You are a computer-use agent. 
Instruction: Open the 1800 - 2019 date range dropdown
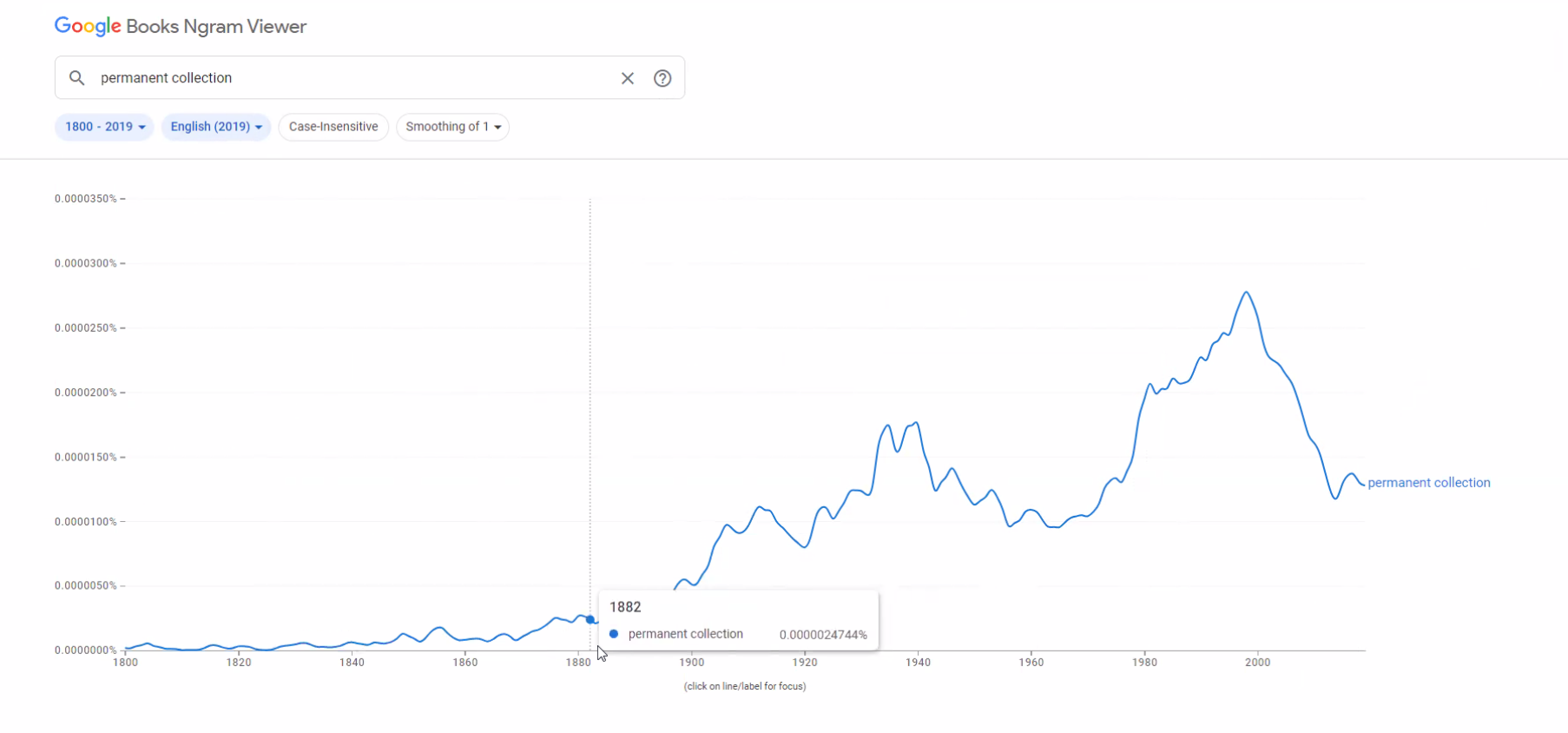(x=104, y=127)
